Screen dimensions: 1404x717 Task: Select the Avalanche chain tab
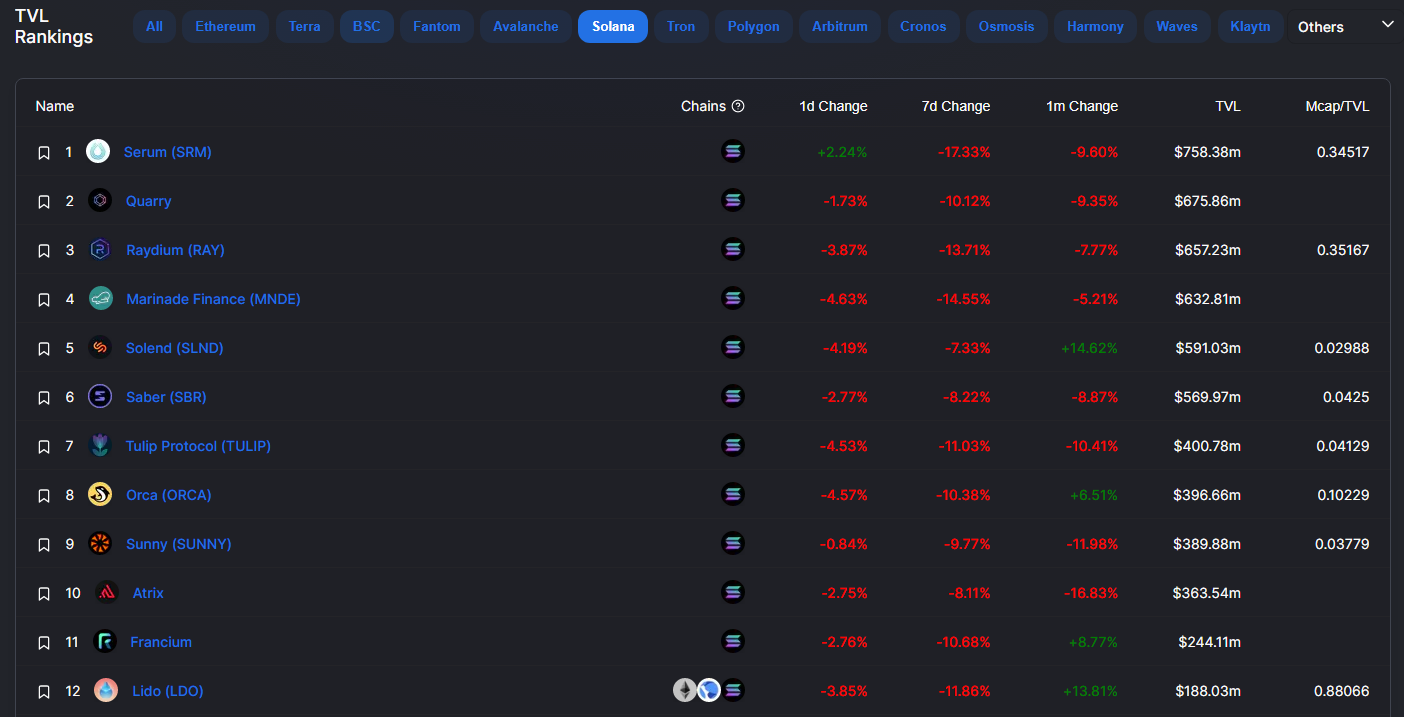point(526,26)
